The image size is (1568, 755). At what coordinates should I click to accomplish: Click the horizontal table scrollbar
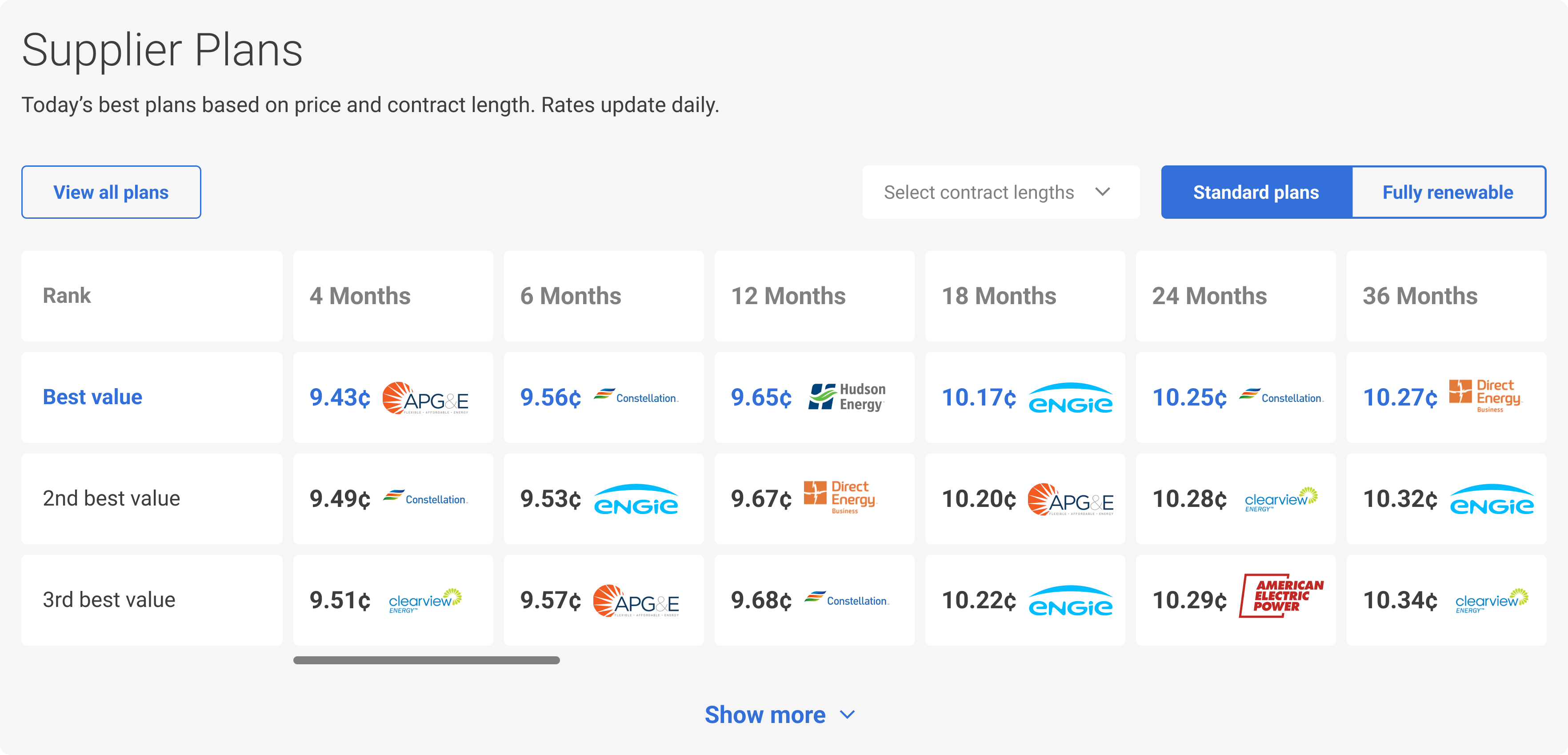[x=426, y=660]
